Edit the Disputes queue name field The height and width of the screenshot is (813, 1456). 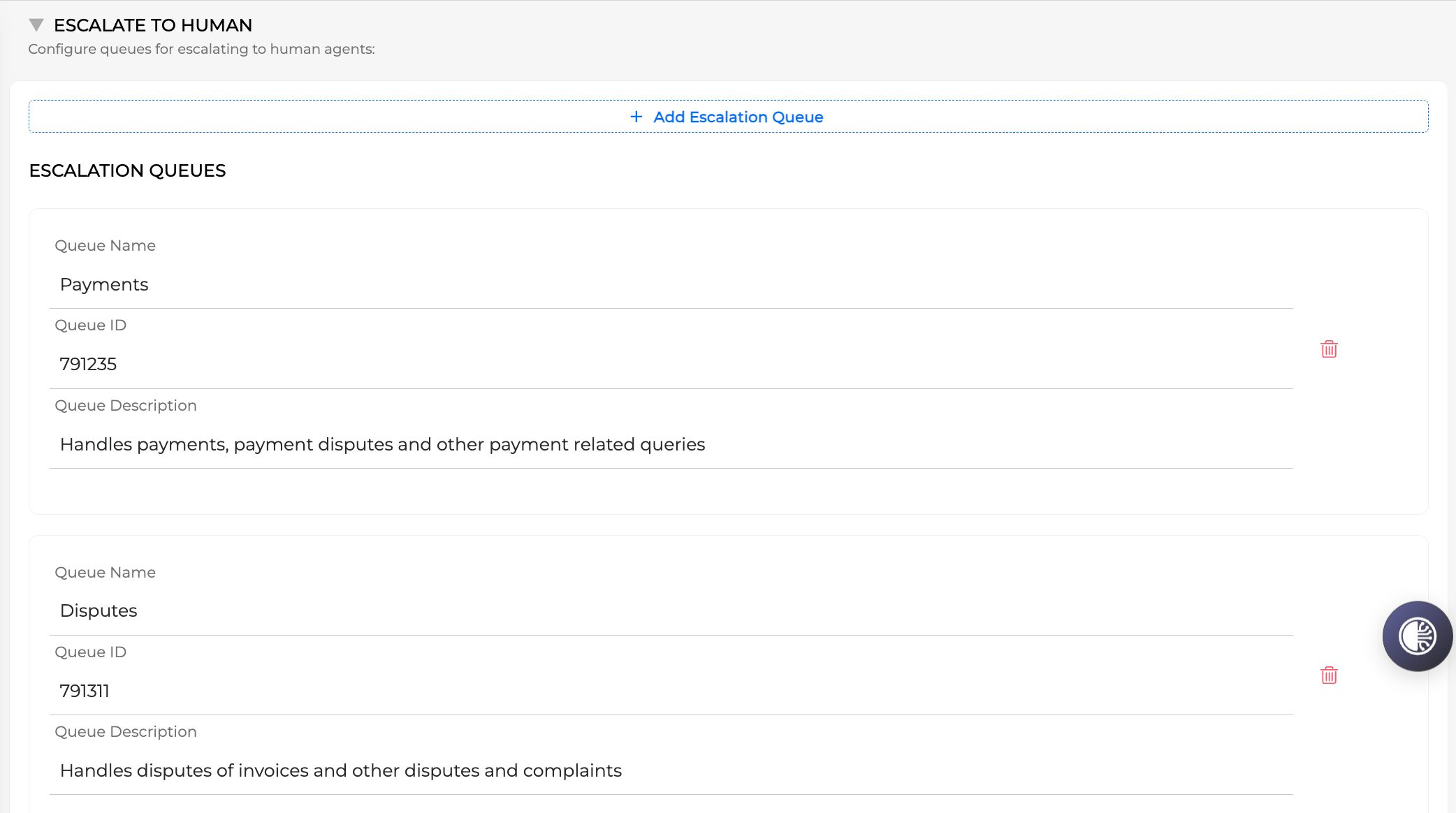click(x=671, y=611)
